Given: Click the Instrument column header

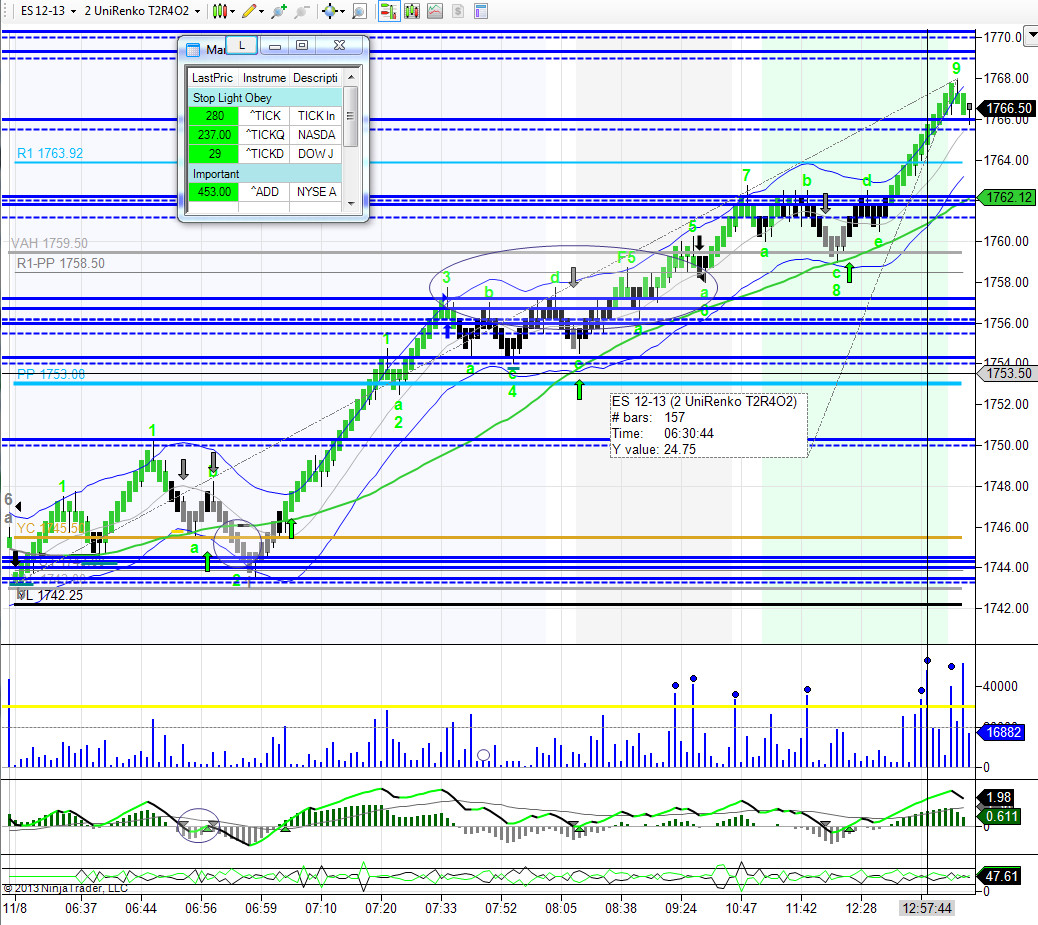Looking at the screenshot, I should tap(264, 77).
